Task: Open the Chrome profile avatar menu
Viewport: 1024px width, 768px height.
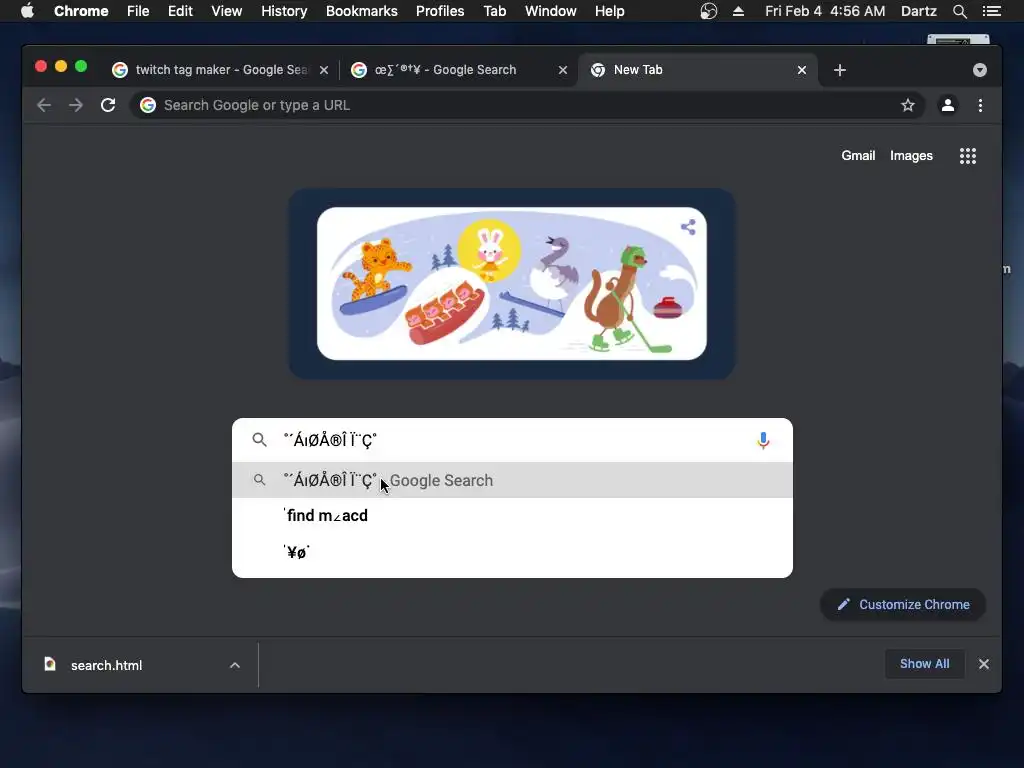Action: (x=948, y=105)
